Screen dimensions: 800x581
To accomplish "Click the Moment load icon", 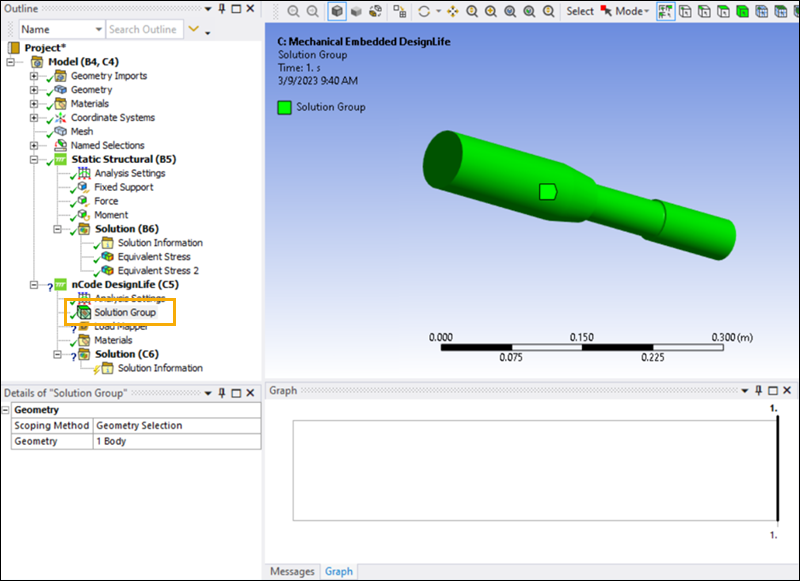I will (82, 215).
